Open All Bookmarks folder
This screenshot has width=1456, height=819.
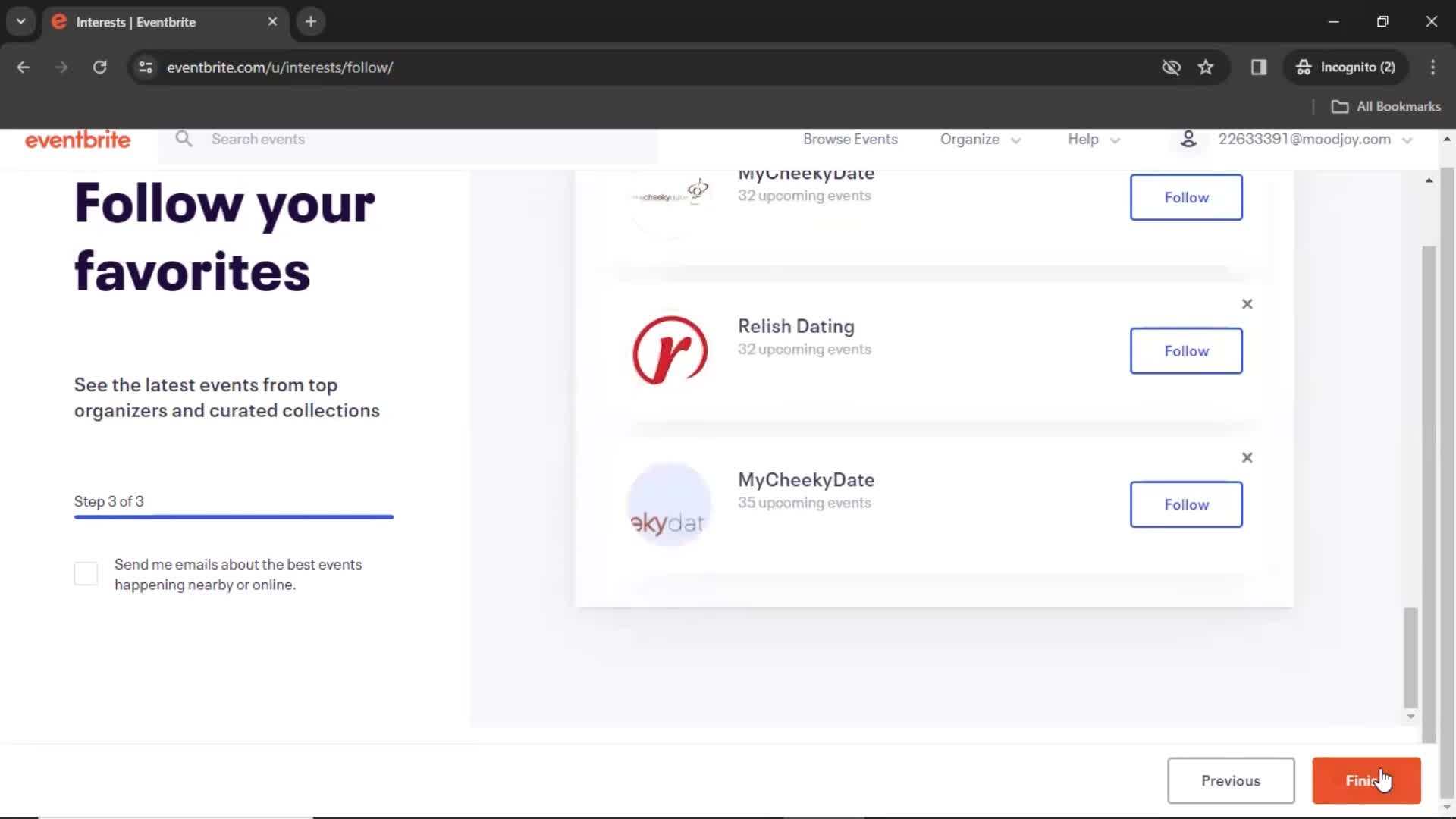point(1386,106)
